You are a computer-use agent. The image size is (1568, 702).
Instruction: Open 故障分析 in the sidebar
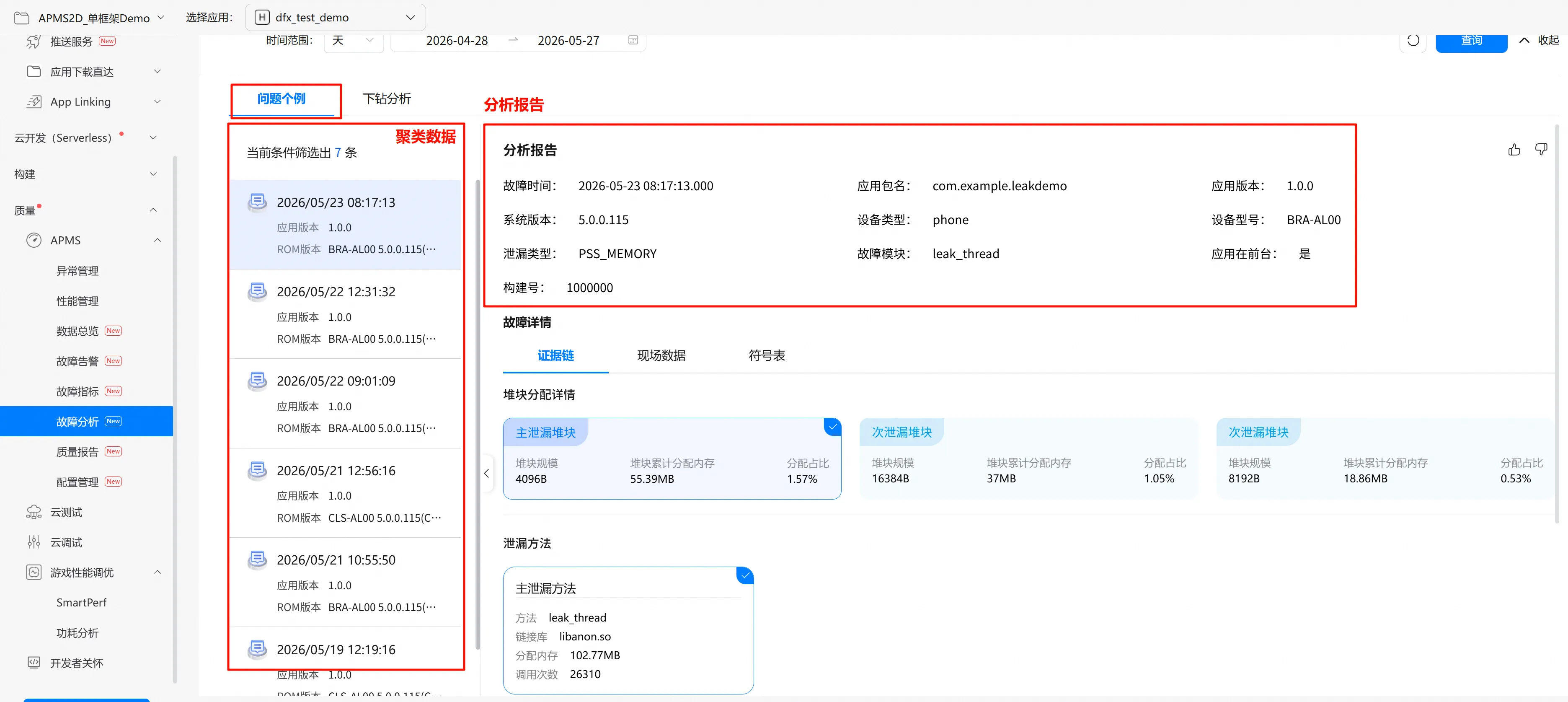pos(86,421)
